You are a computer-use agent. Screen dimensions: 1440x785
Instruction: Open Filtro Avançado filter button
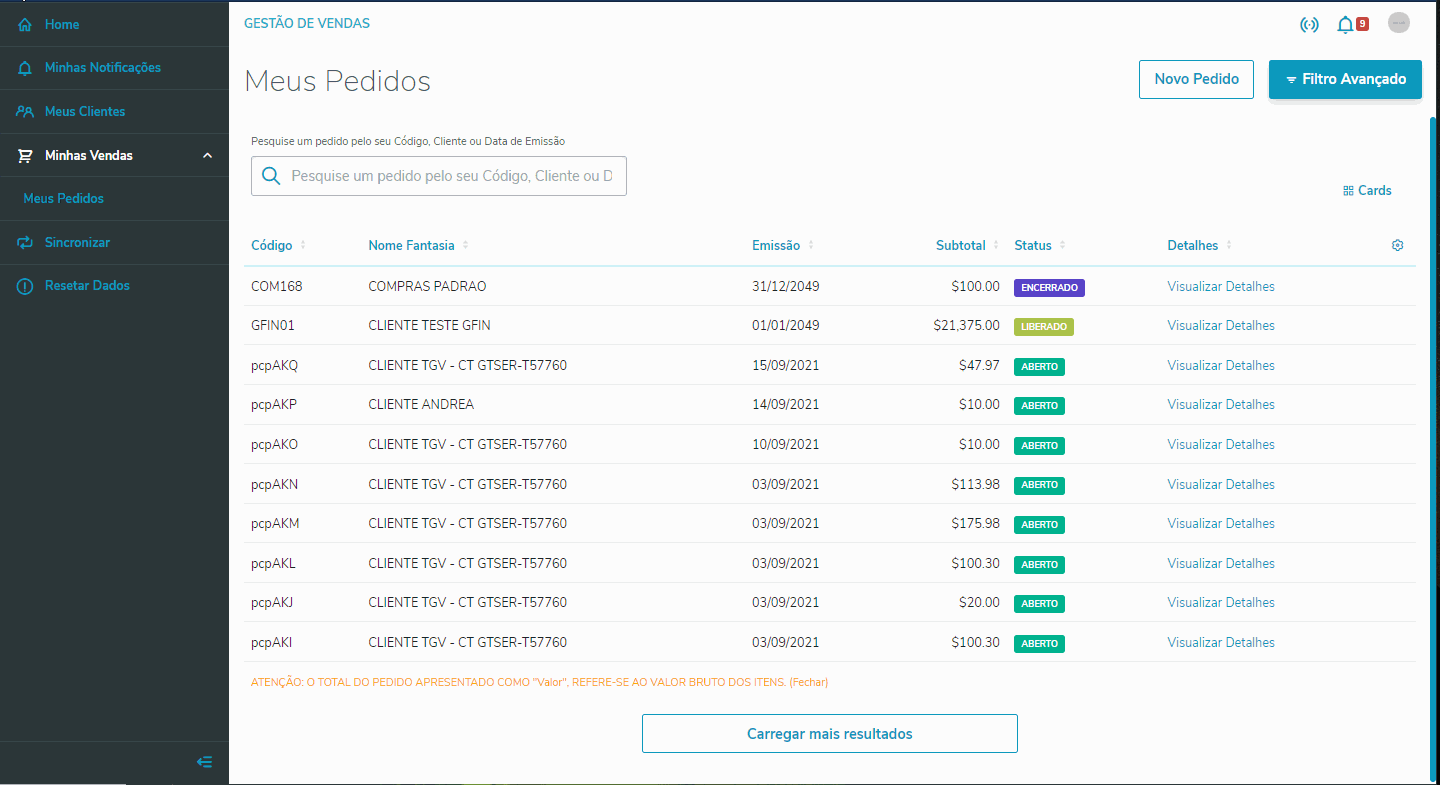(1345, 79)
